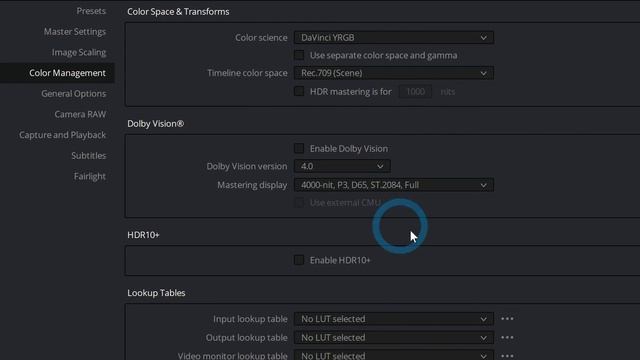
Task: Open Mastering display dropdown
Action: pos(393,185)
